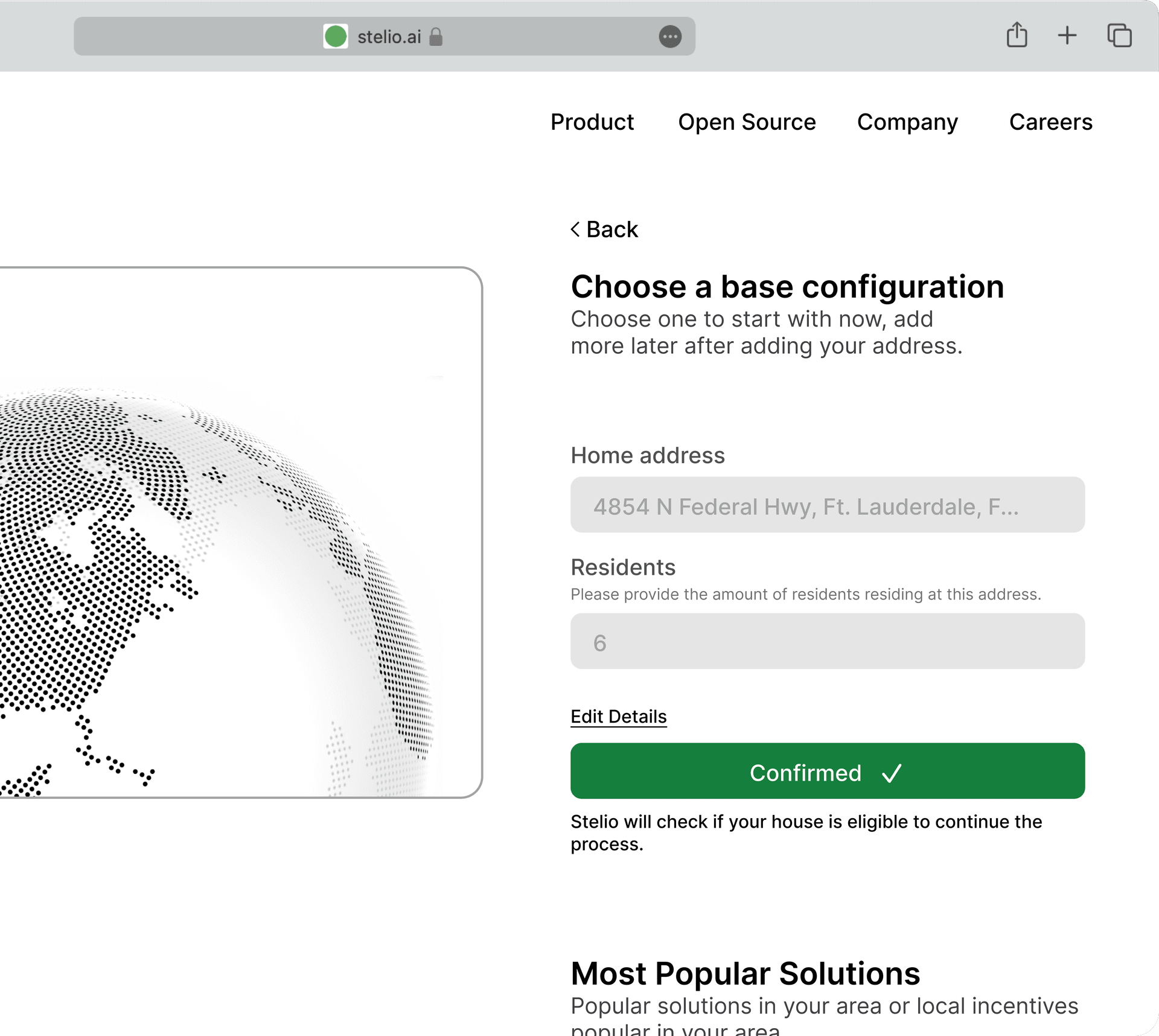Open the browser share sheet icon
The height and width of the screenshot is (1036, 1159).
1017,35
